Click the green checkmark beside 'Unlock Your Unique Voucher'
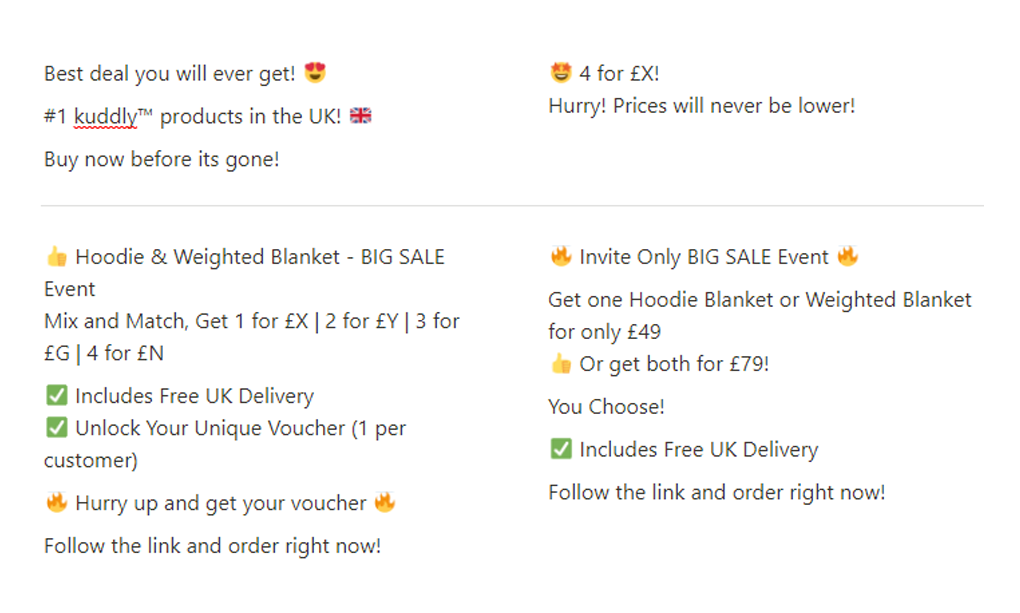 [57, 428]
